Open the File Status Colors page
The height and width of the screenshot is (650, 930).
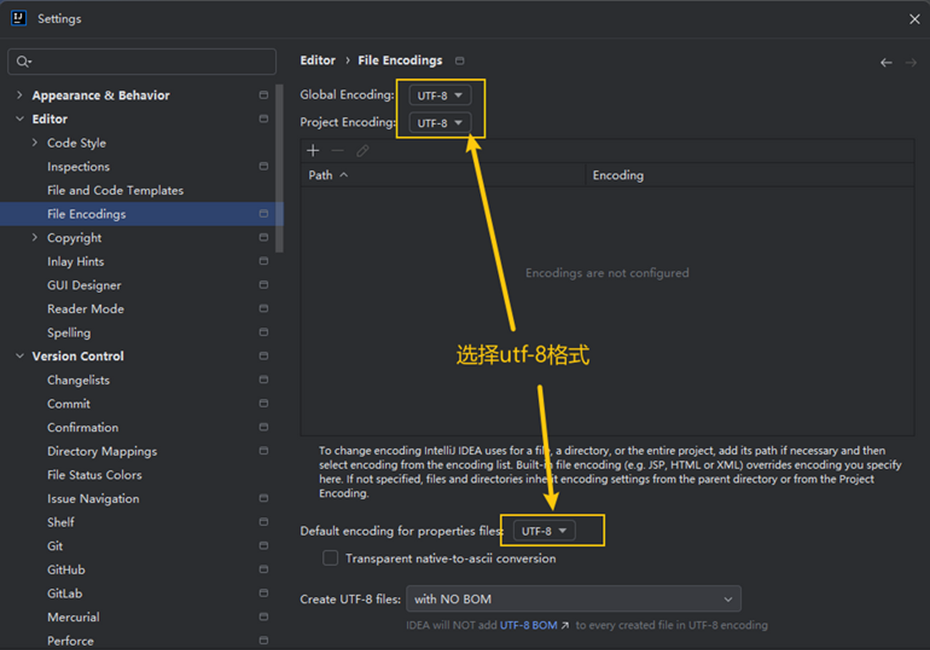click(94, 475)
